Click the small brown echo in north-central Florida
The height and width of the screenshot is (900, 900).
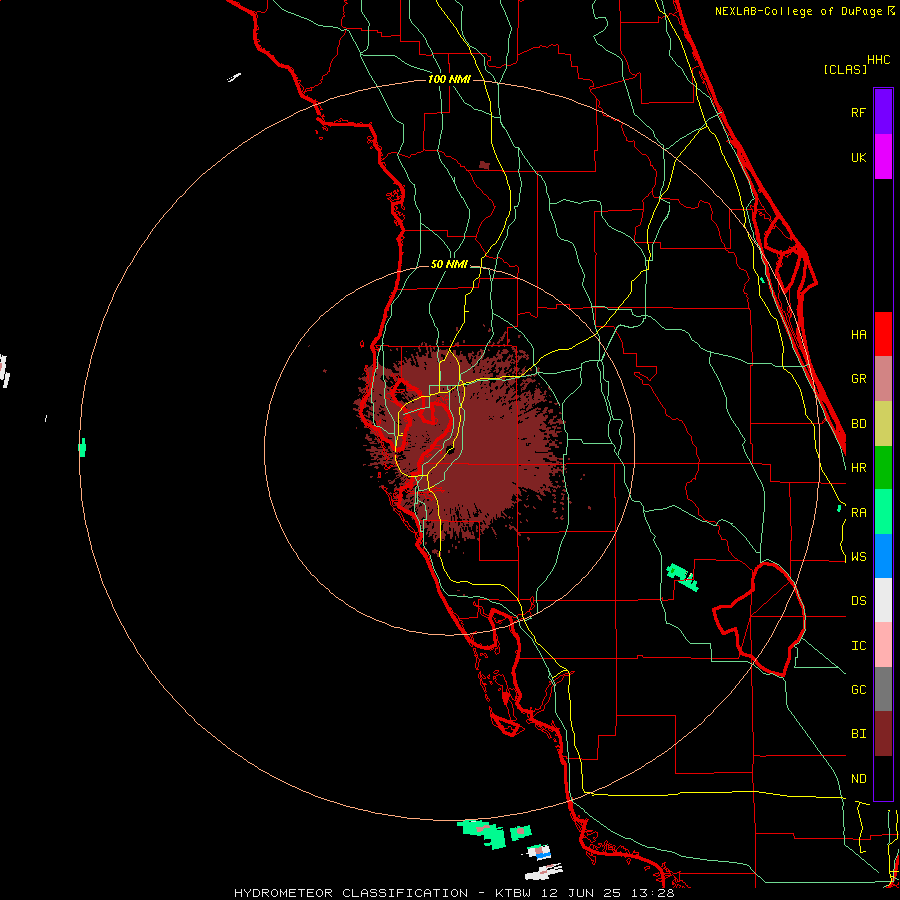[484, 165]
